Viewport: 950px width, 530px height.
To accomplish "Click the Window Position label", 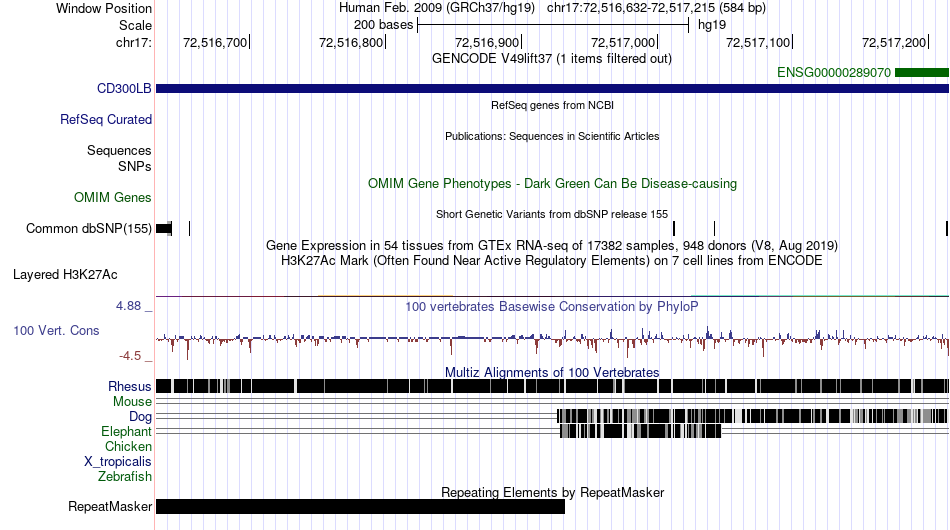I will pyautogui.click(x=104, y=8).
